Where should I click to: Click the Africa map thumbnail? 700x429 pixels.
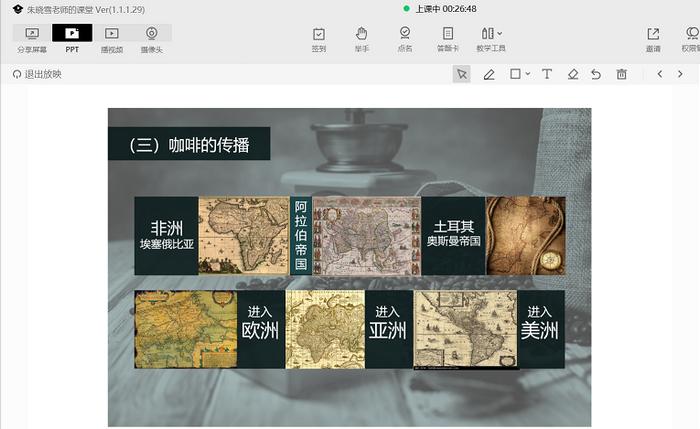click(244, 236)
